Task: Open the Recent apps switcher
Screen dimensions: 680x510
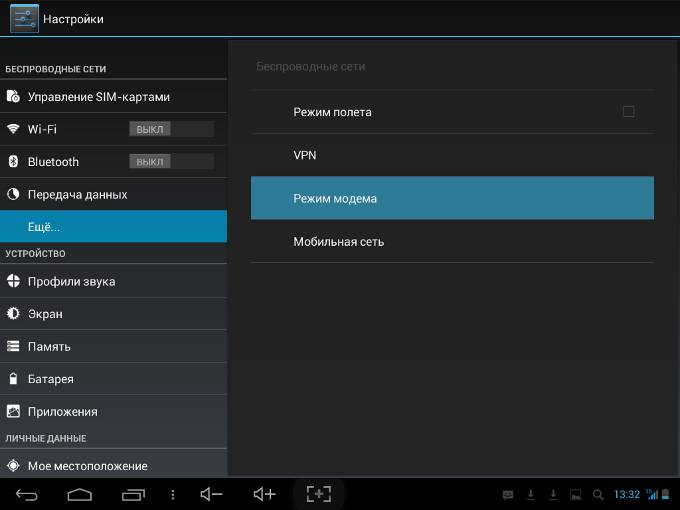Action: click(x=133, y=494)
